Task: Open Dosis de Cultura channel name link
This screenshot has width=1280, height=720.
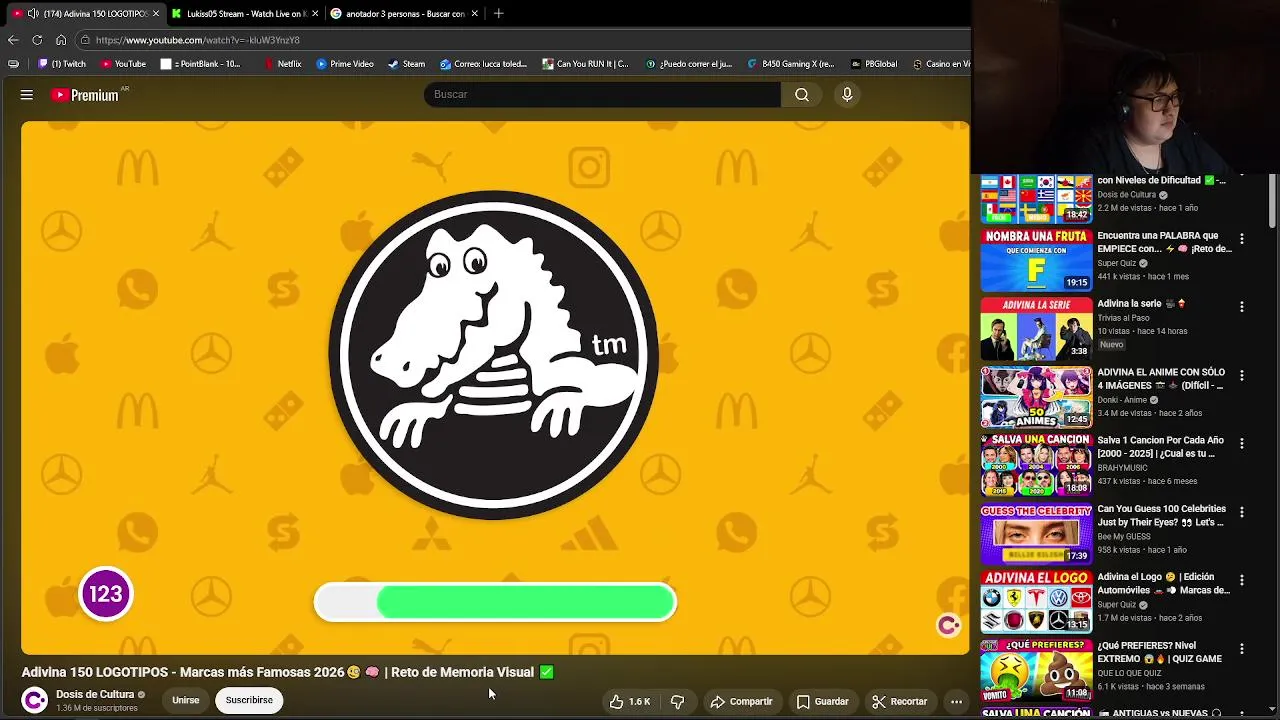Action: pyautogui.click(x=95, y=694)
